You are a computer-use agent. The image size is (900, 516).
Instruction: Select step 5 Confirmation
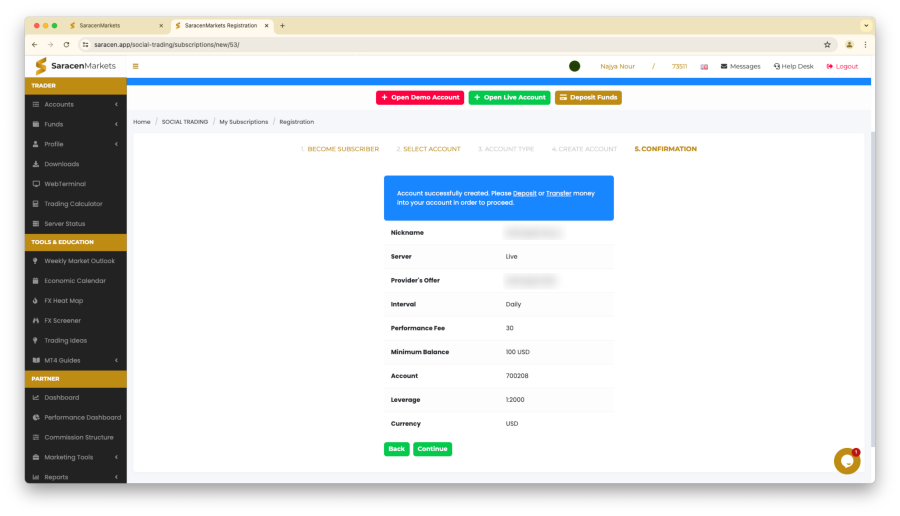click(665, 149)
